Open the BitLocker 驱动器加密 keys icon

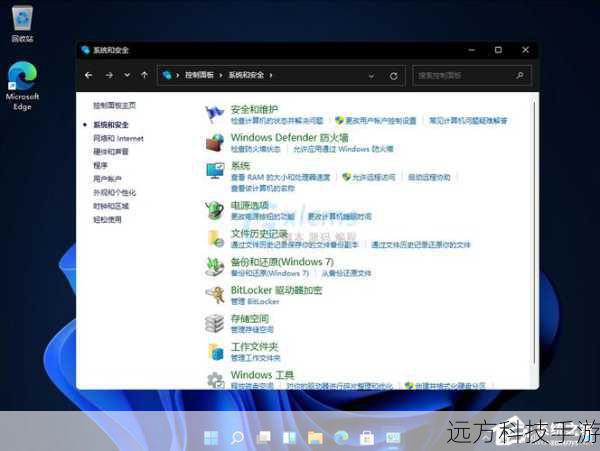point(215,295)
